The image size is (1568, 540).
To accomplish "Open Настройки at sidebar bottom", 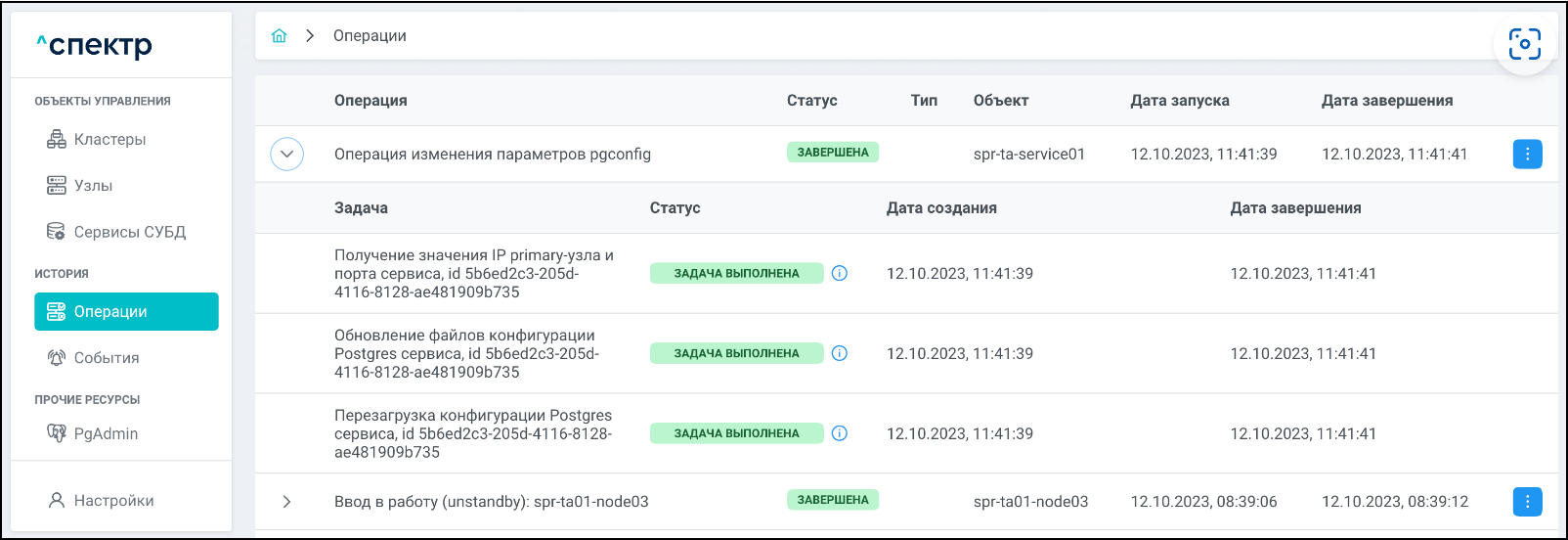I will pos(113,501).
